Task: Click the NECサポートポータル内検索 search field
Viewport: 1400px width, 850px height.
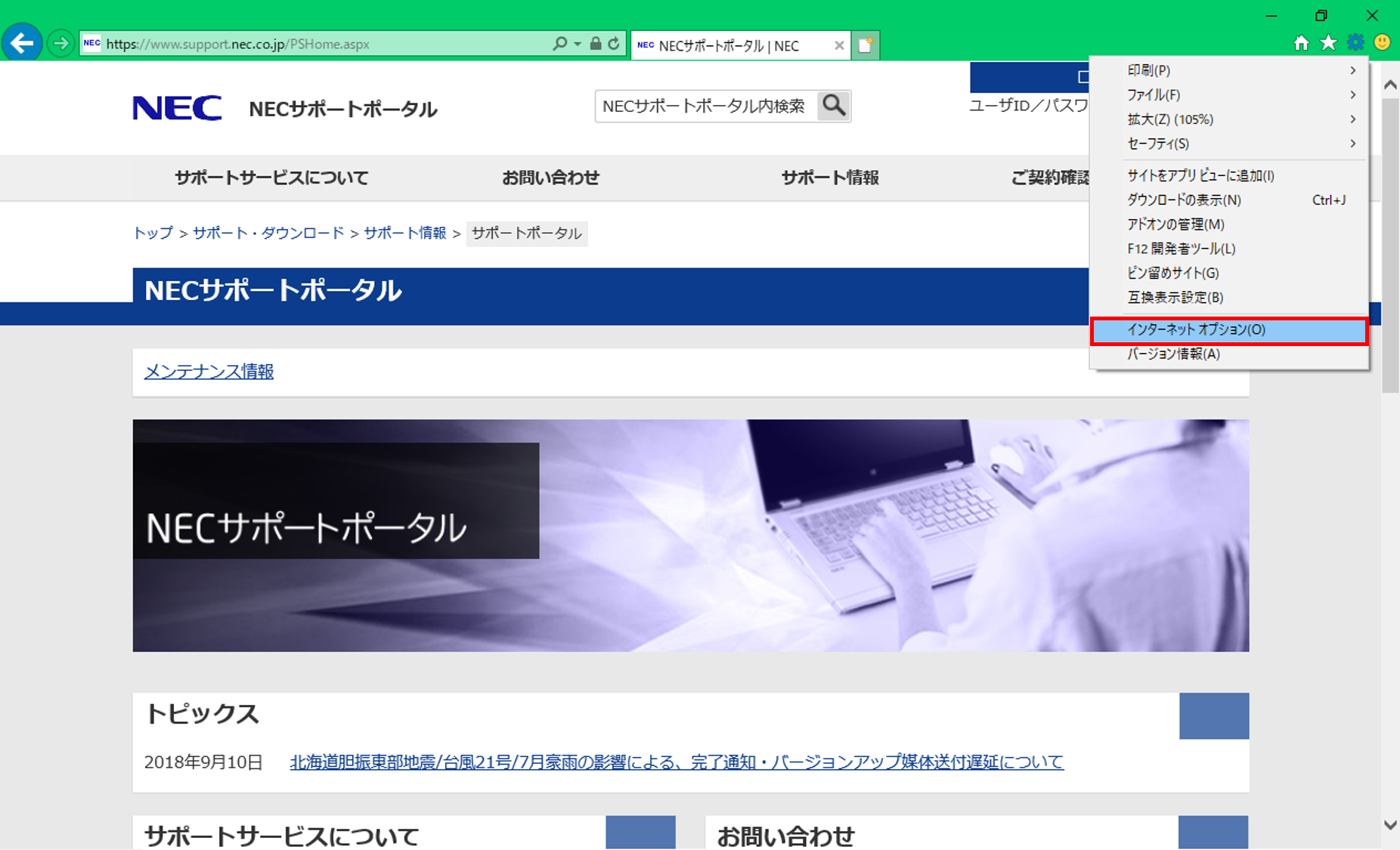Action: point(705,107)
